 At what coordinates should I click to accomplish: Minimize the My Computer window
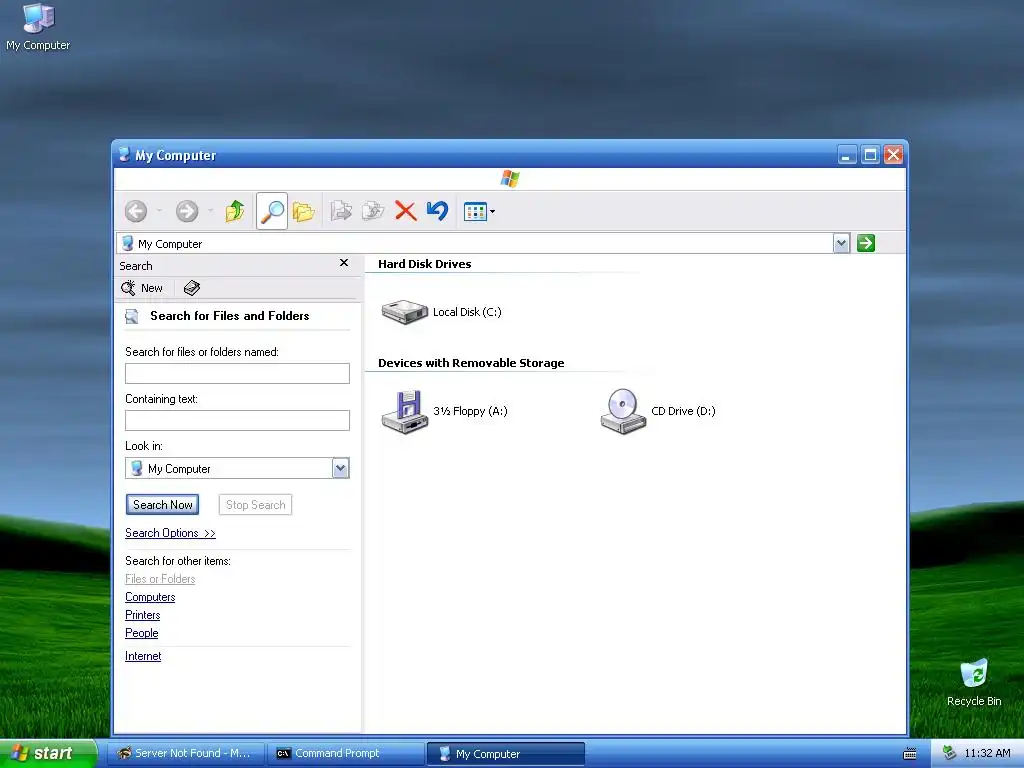pyautogui.click(x=847, y=155)
